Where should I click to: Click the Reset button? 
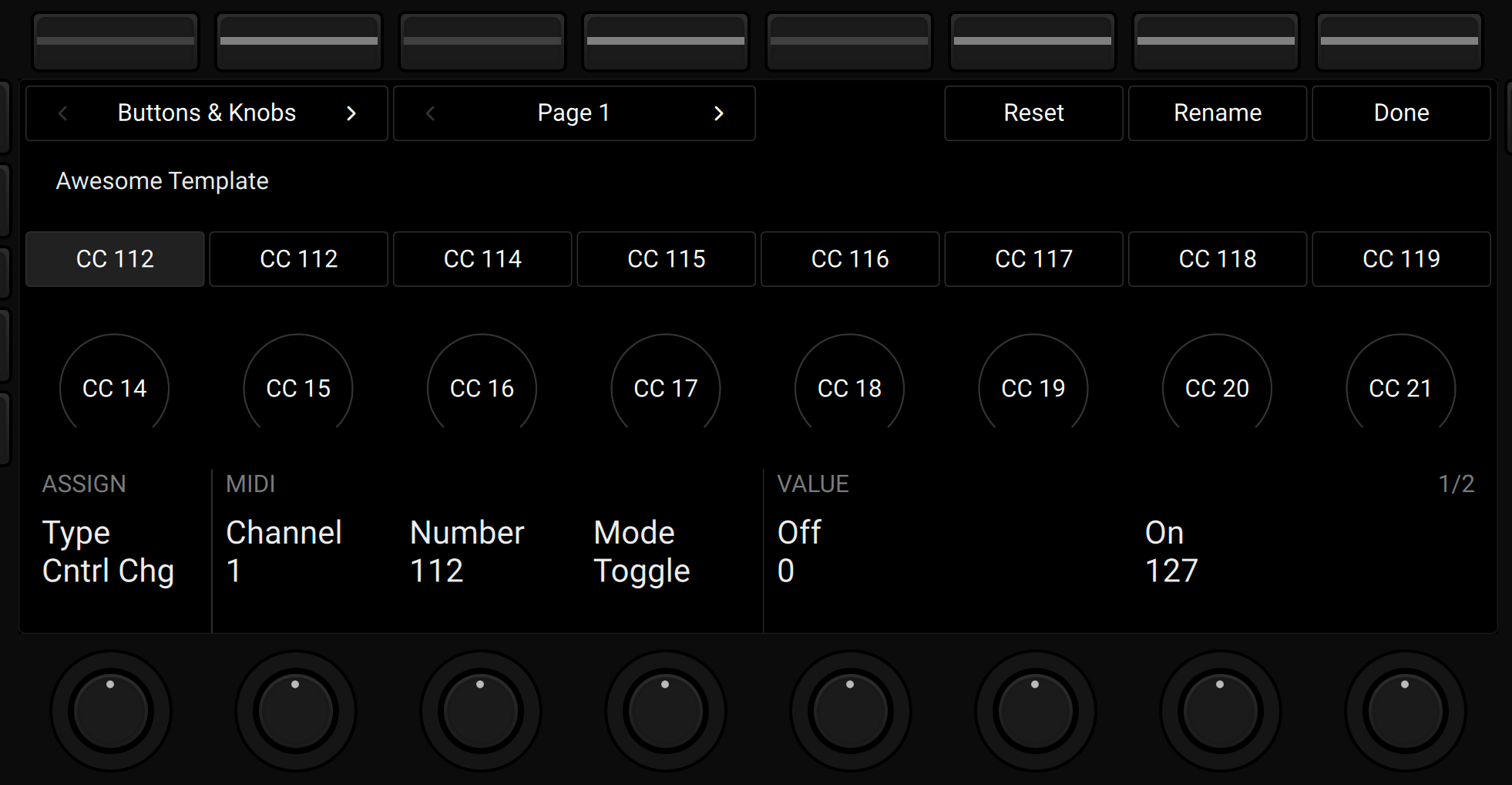1033,113
